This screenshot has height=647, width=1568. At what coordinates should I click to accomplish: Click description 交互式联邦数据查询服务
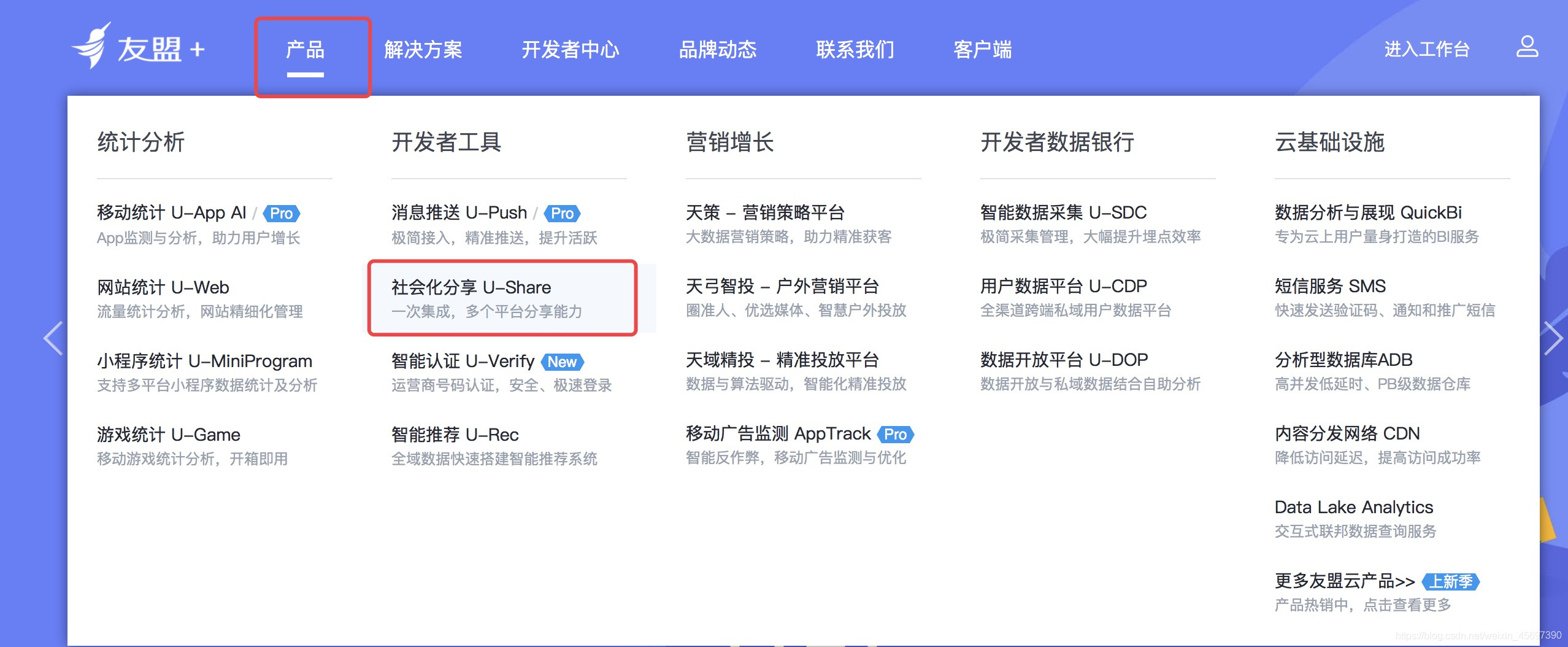1356,531
